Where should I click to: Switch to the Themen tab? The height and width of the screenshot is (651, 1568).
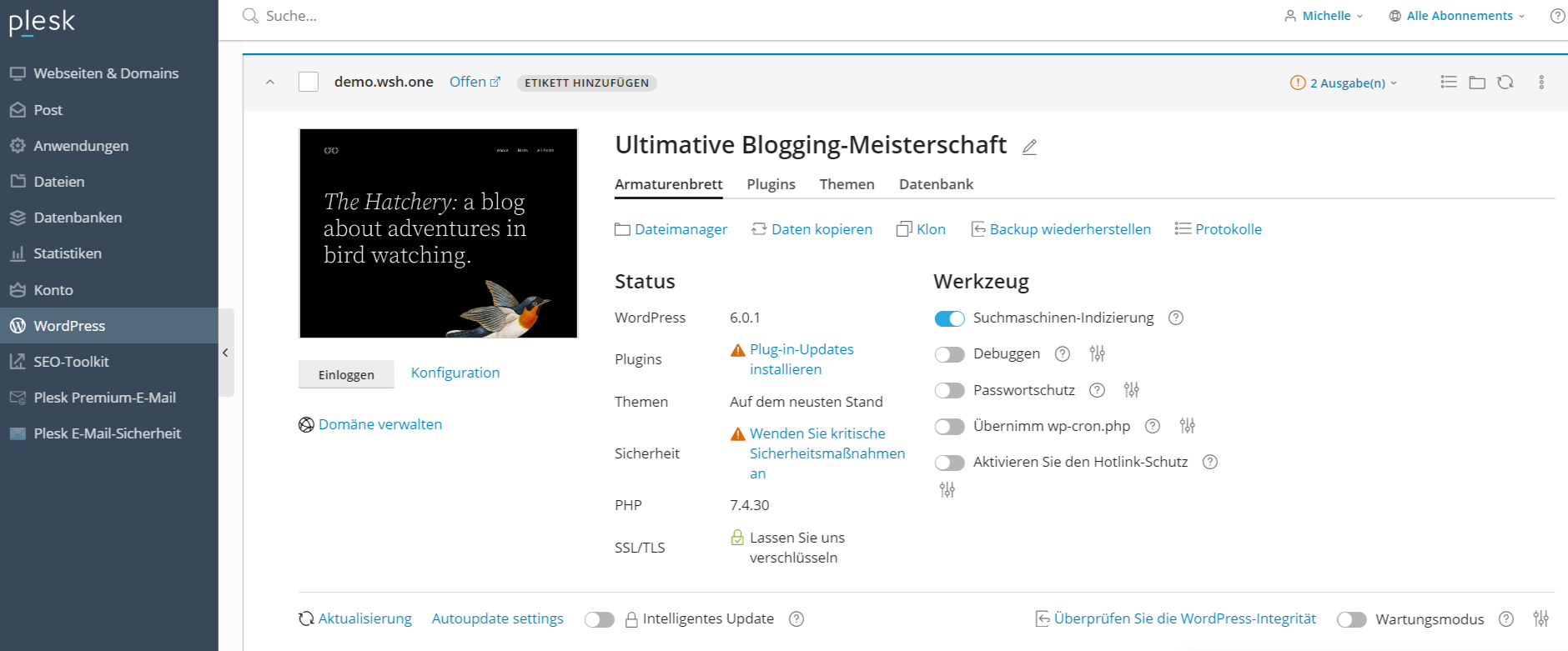(x=847, y=184)
